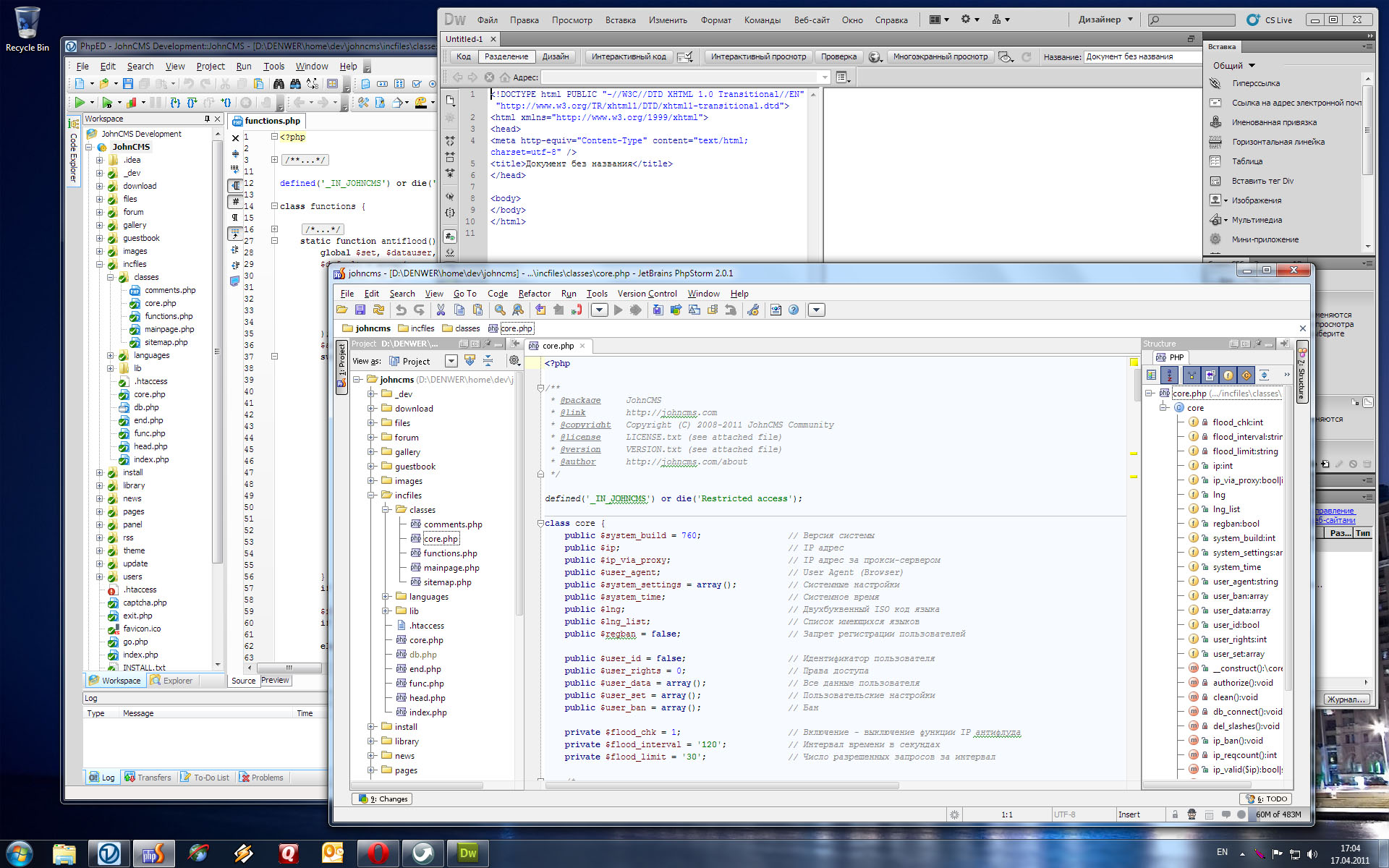Viewport: 1389px width, 868px height.
Task: Open the Opera browser from the Windows taskbar
Action: click(378, 854)
